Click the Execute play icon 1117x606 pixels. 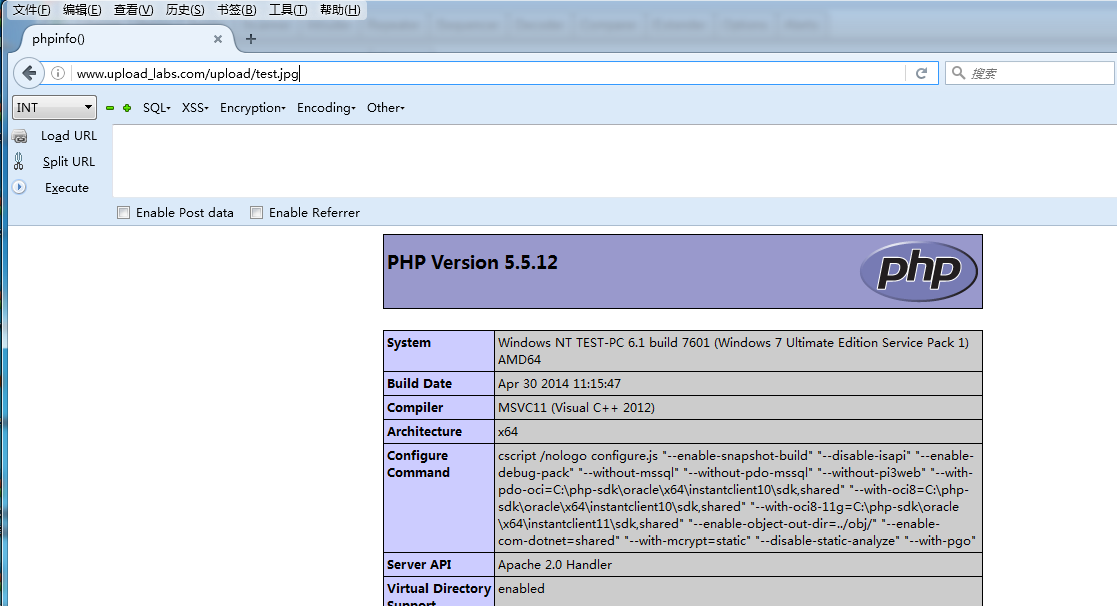click(x=19, y=187)
